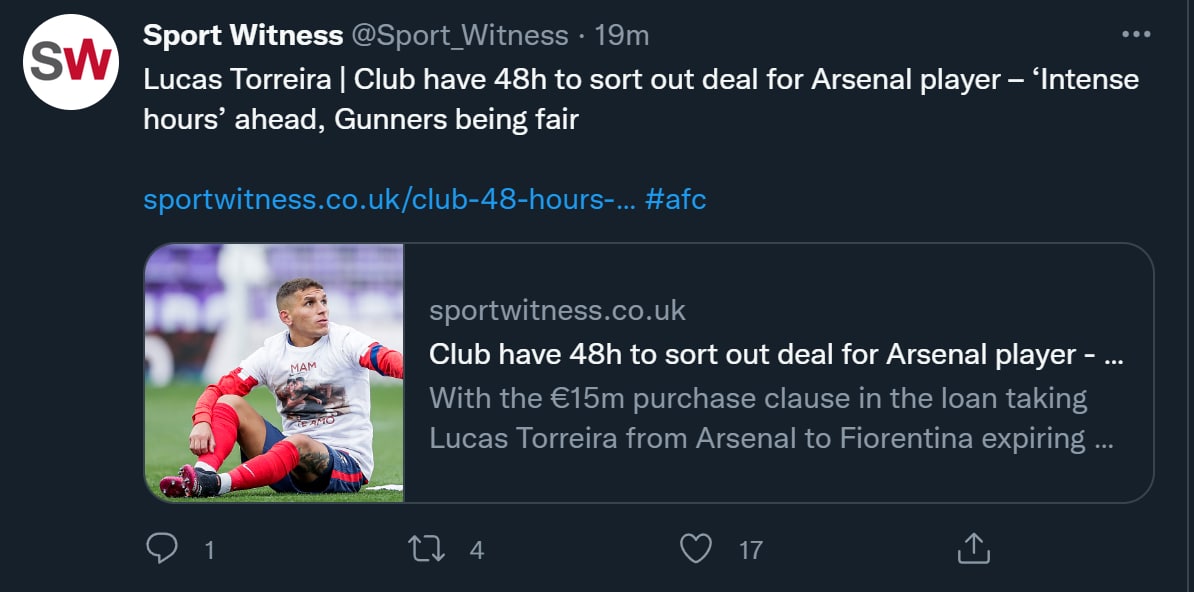Click the retweet count number 4
Screen dimensions: 1194x592
477,550
